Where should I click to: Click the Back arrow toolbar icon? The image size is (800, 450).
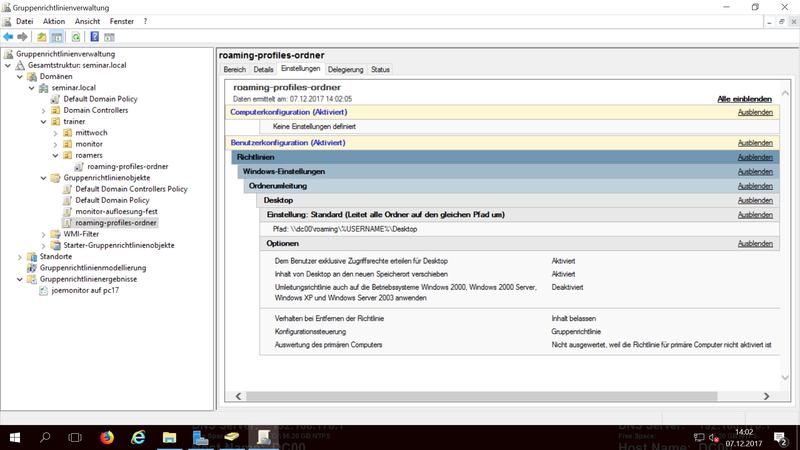[9, 36]
